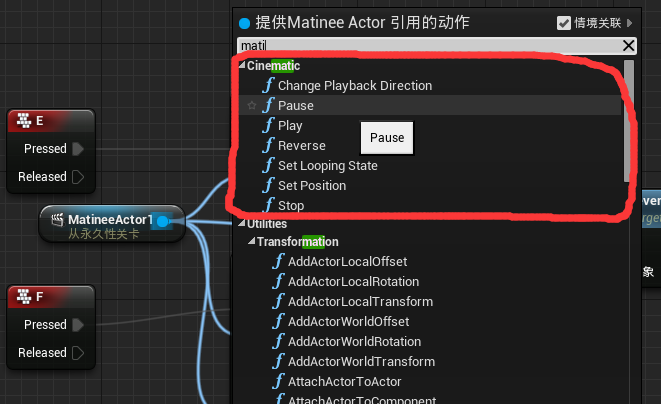Click function icon beside AddActorLocalOffset
This screenshot has width=661, height=404.
click(278, 261)
